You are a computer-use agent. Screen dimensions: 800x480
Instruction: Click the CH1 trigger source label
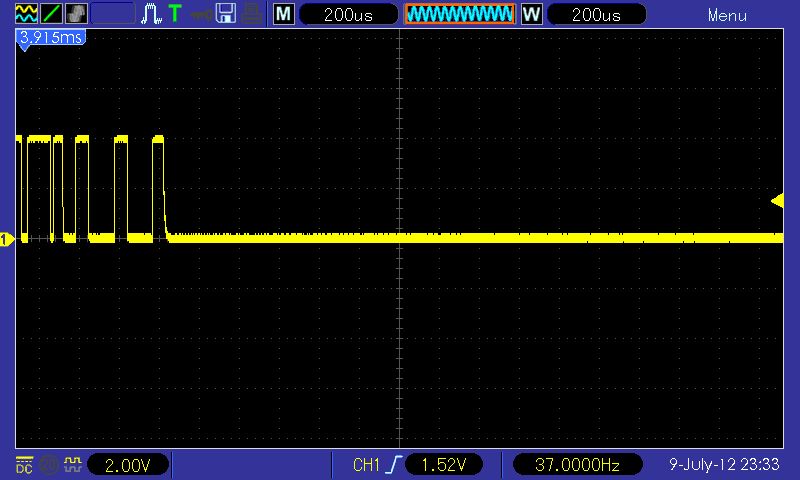pos(366,465)
